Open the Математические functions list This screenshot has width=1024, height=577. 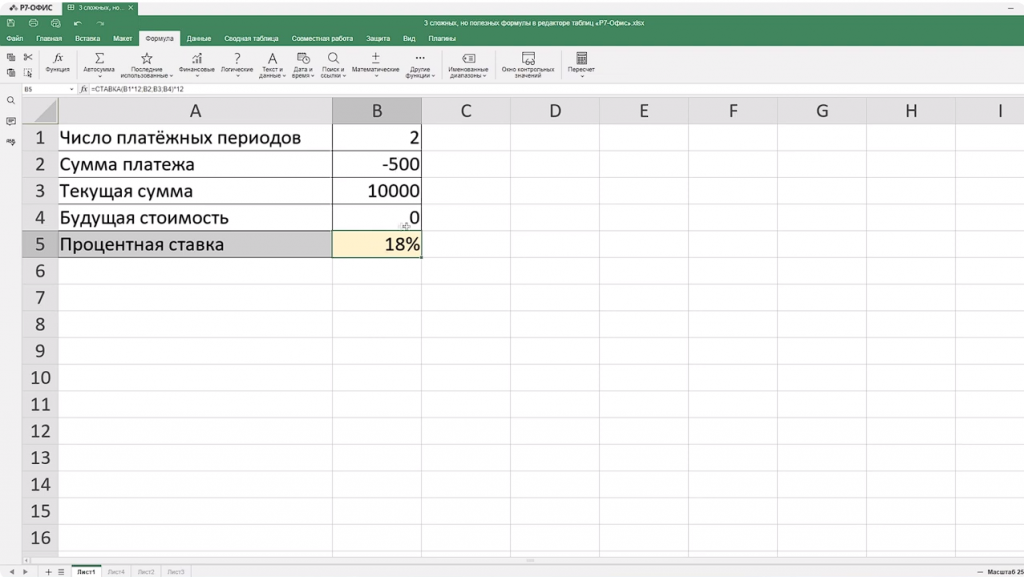[376, 65]
